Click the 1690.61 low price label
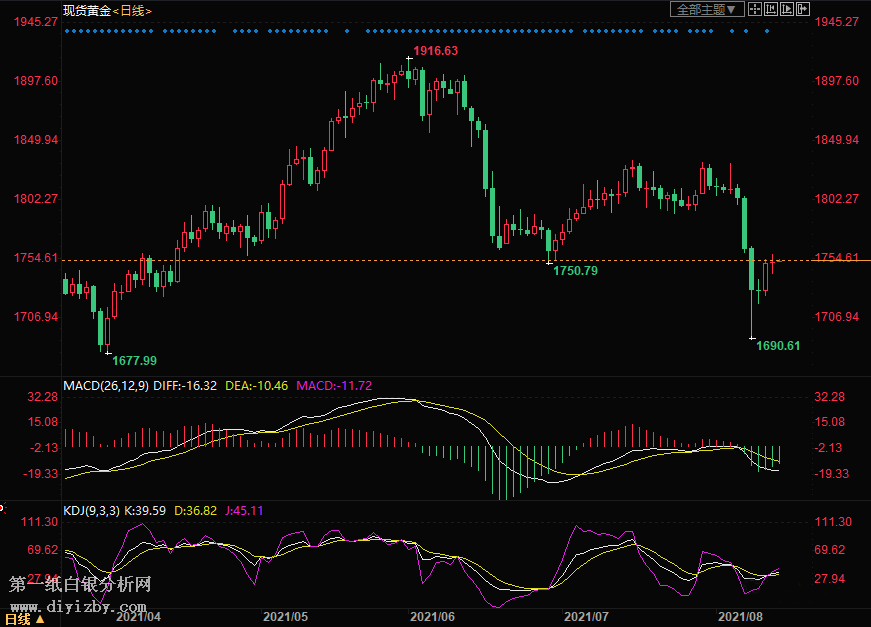The image size is (871, 627). pyautogui.click(x=778, y=346)
